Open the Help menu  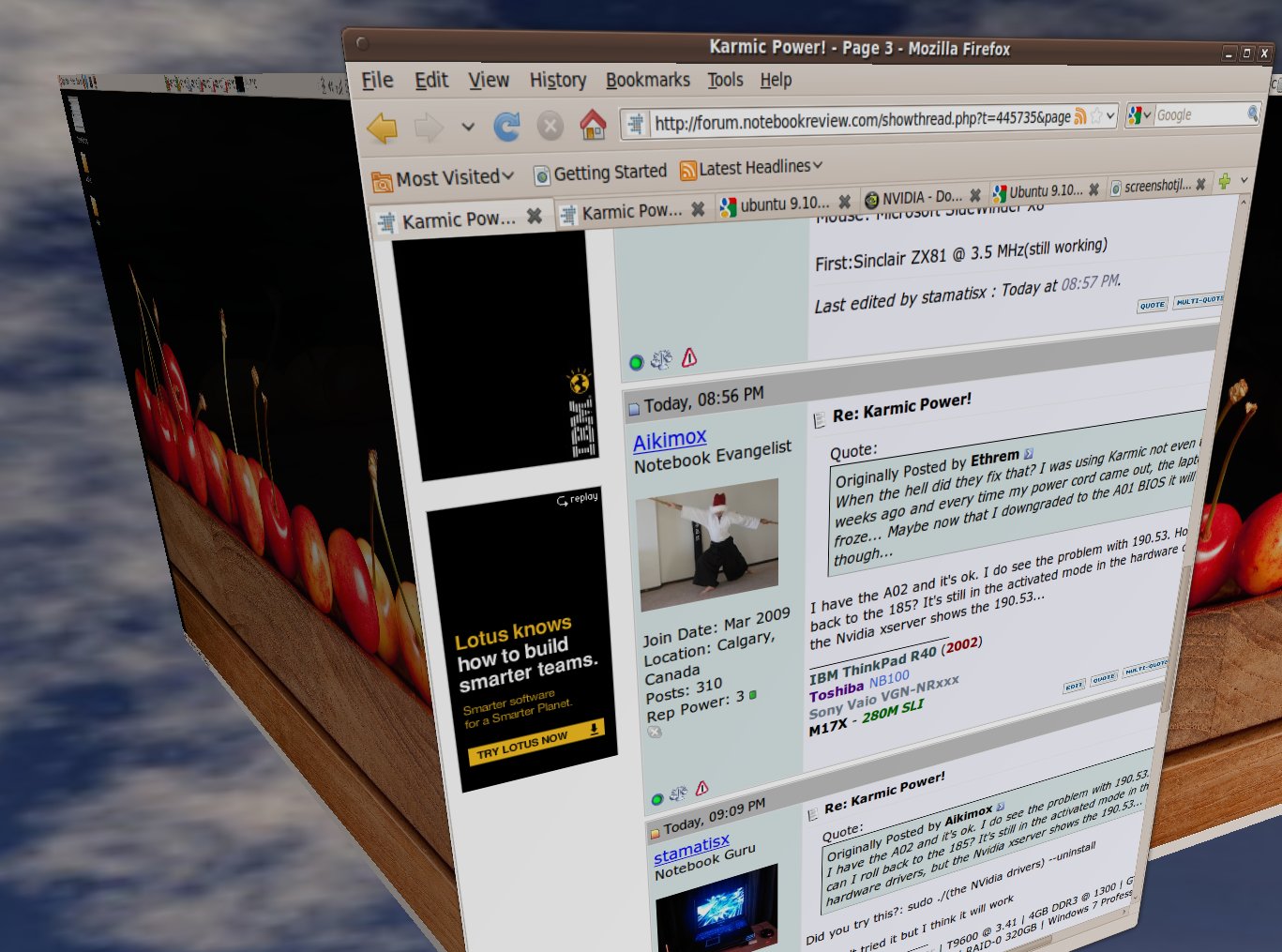tap(776, 81)
